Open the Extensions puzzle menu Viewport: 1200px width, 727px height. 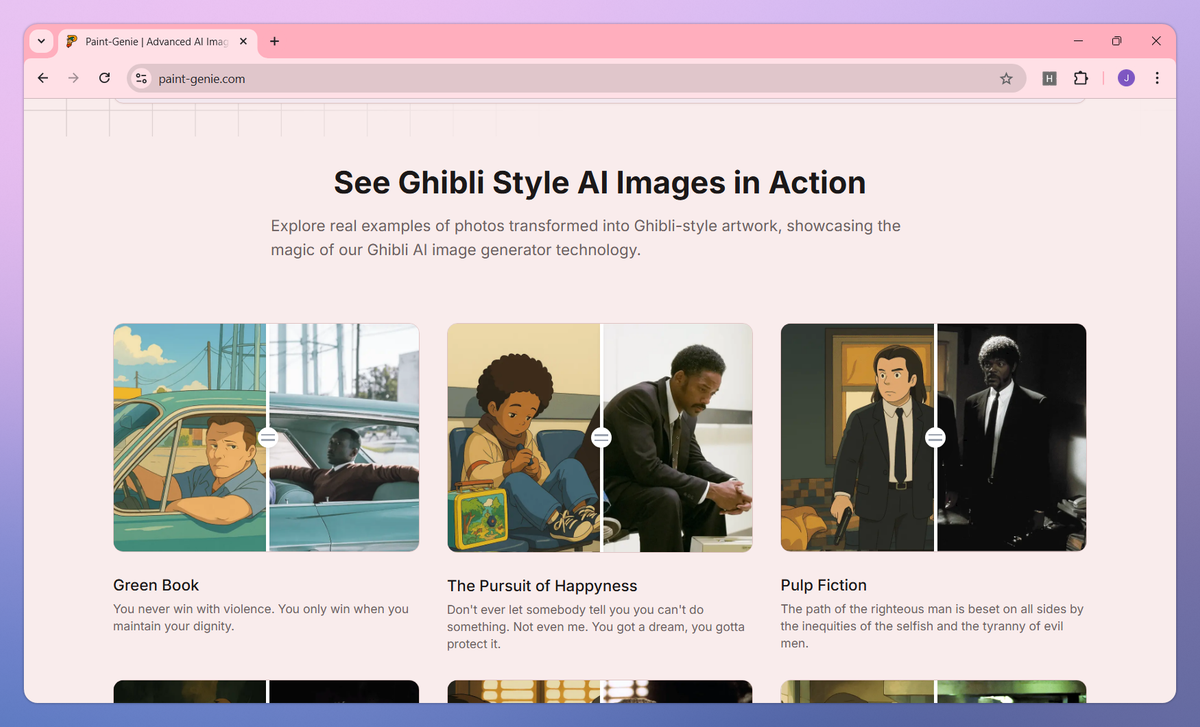1081,78
